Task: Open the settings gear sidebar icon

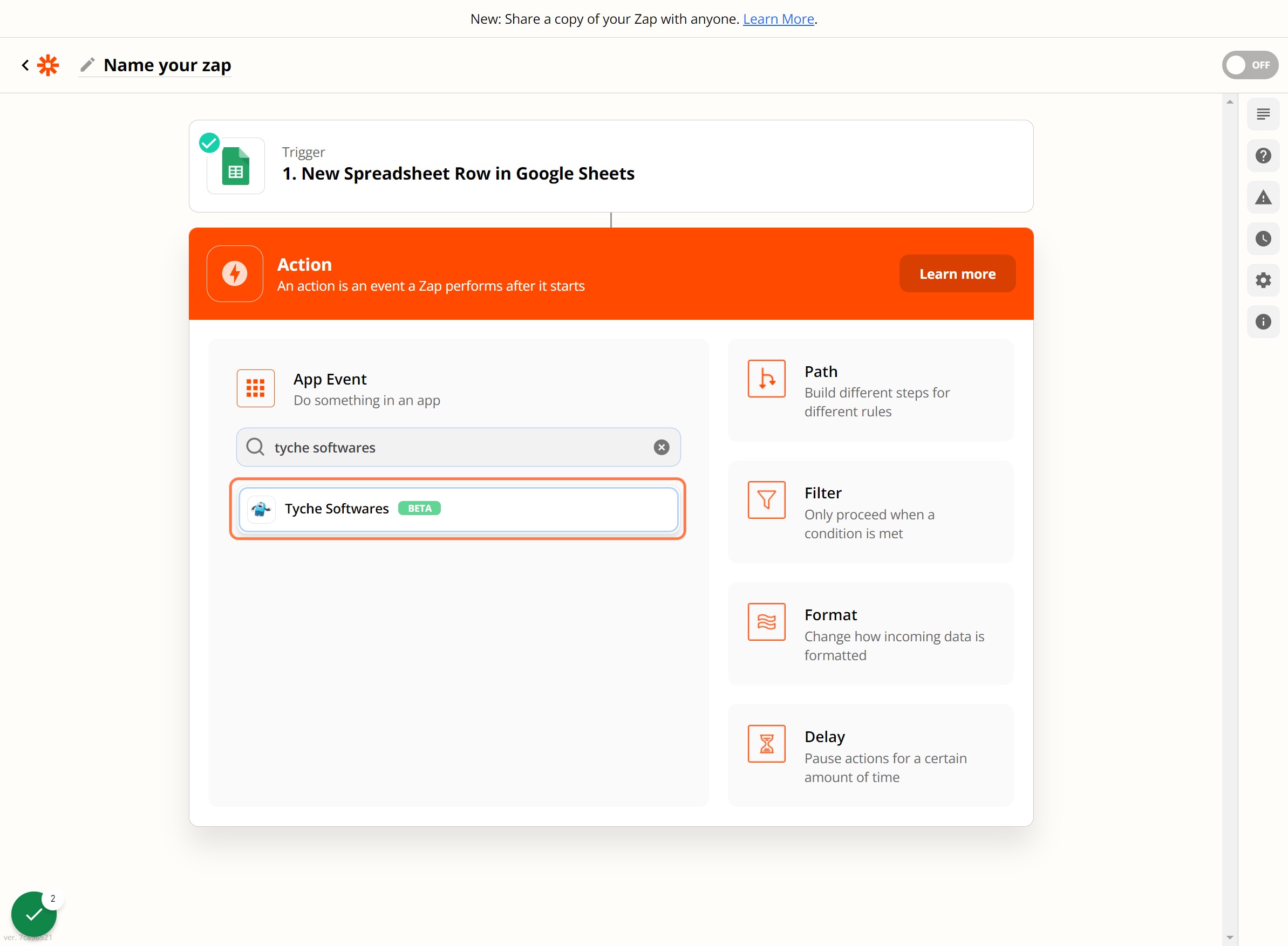Action: coord(1263,280)
